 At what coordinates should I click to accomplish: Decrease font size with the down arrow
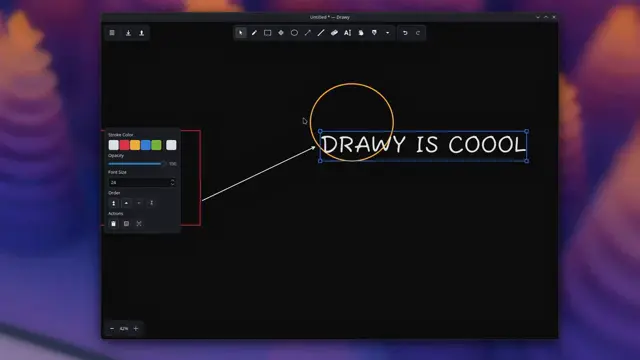click(173, 184)
